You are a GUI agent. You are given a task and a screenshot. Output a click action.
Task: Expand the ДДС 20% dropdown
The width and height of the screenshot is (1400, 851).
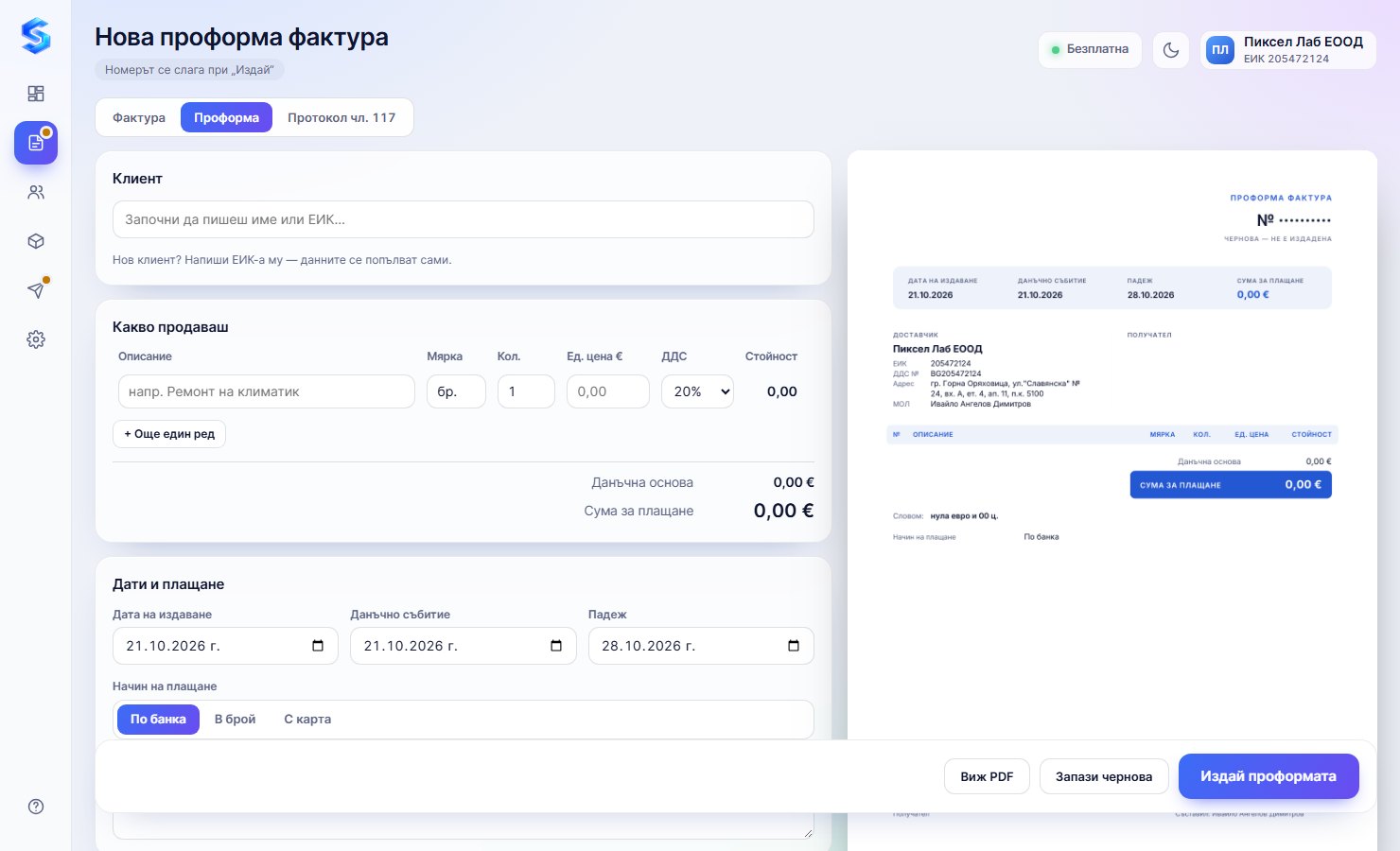tap(697, 391)
